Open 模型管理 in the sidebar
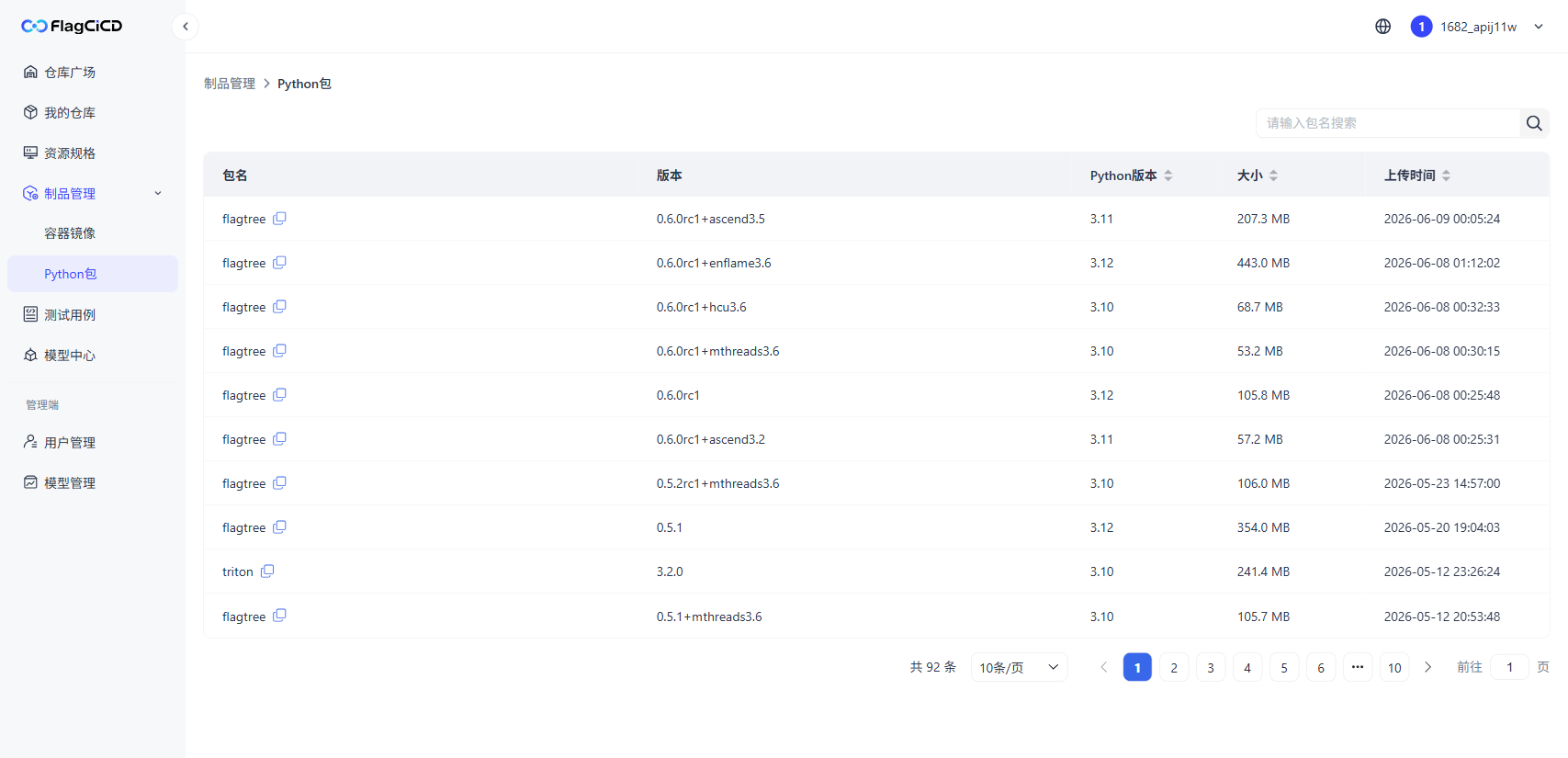Viewport: 1568px width, 758px height. coord(93,482)
